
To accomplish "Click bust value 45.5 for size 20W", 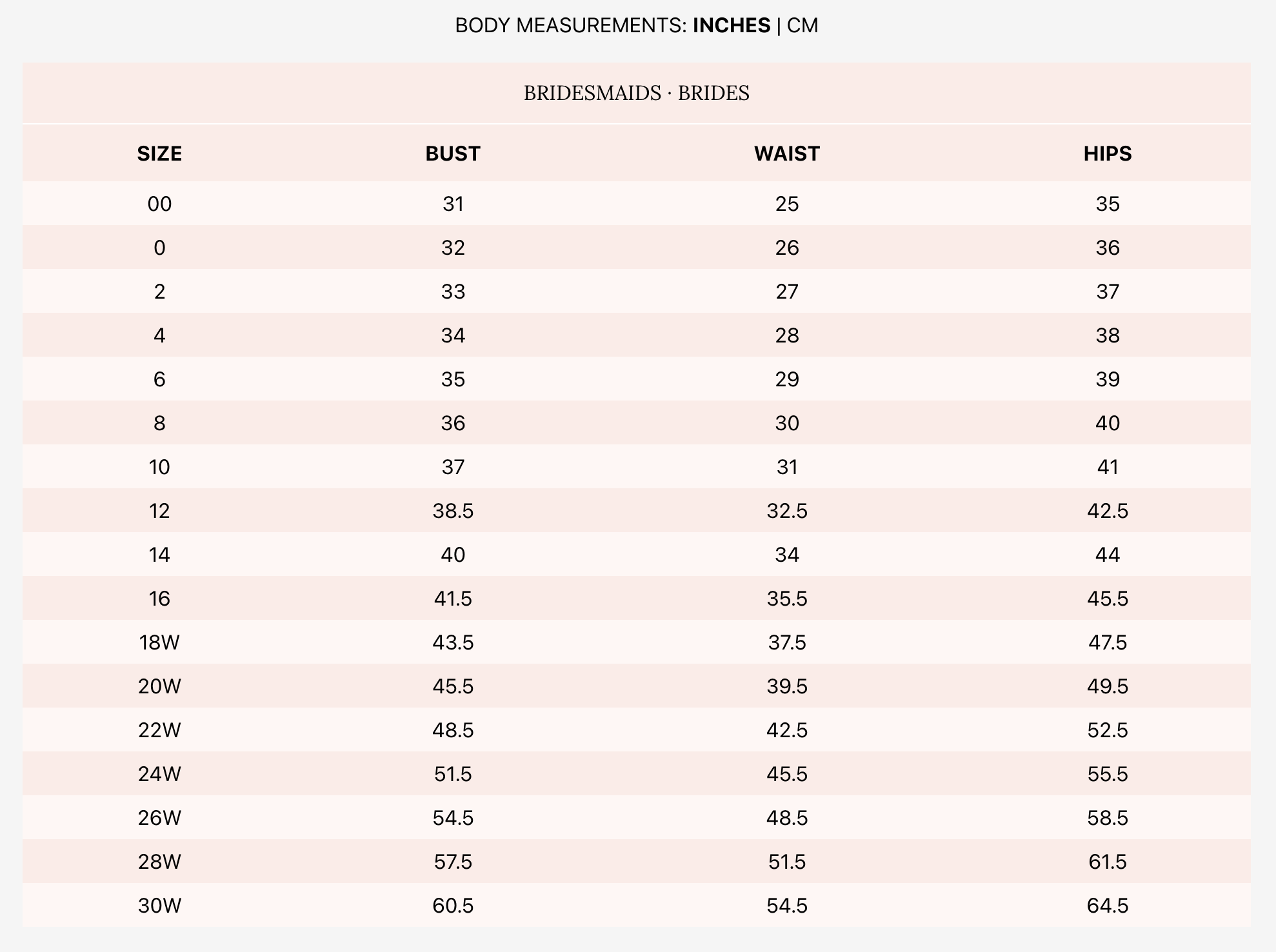I will pyautogui.click(x=453, y=686).
